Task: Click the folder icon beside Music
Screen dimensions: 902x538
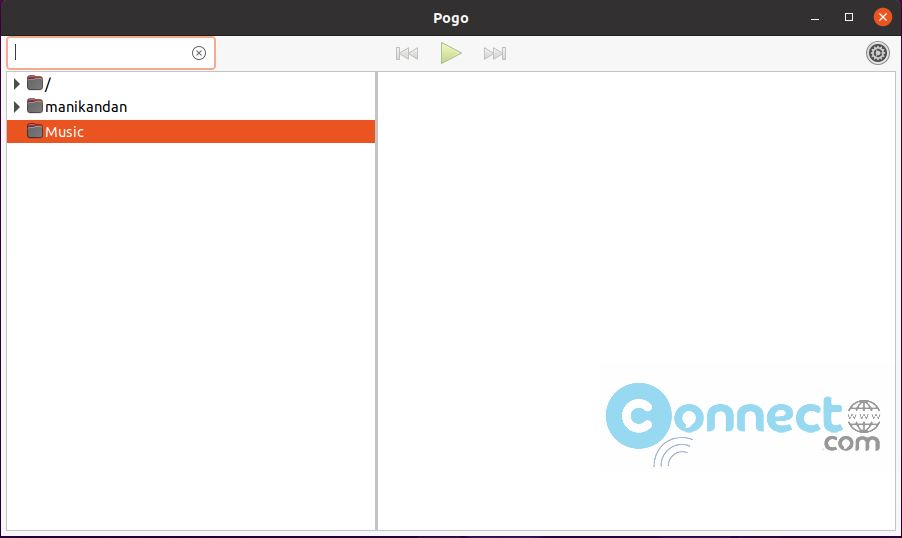Action: 35,131
